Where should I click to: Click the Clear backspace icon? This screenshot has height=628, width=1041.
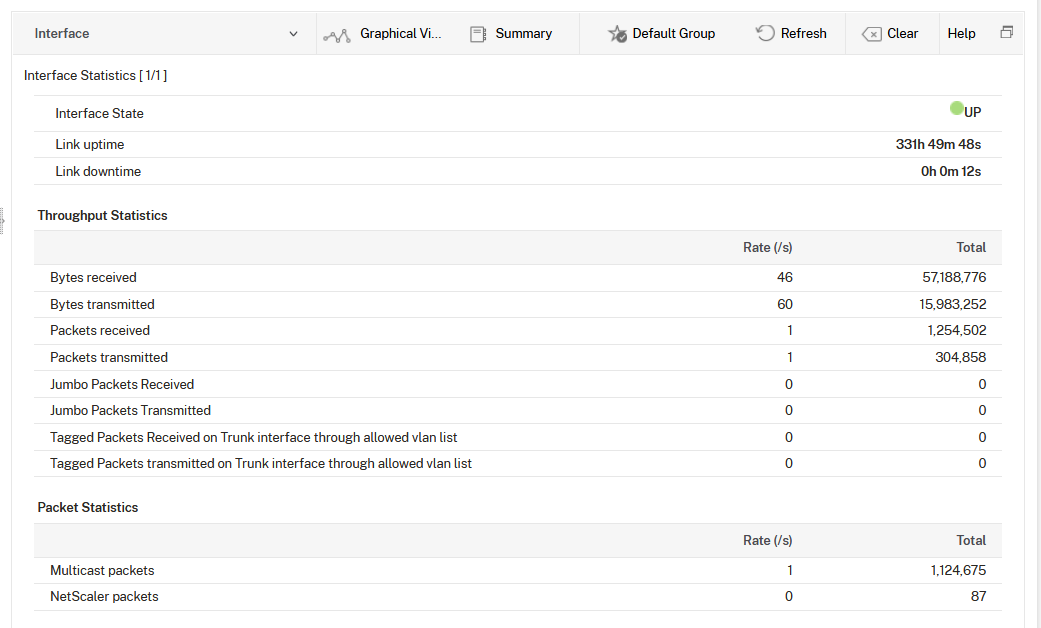click(871, 34)
